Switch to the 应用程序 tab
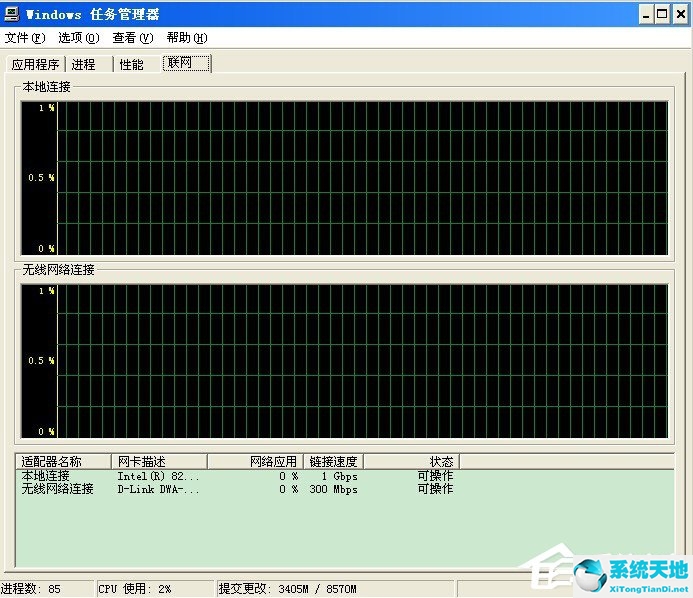Viewport: 693px width, 598px height. [35, 65]
